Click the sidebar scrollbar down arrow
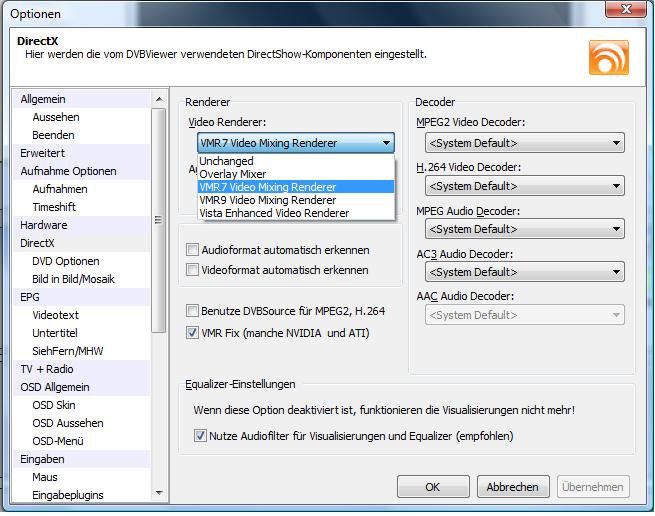 tap(158, 495)
